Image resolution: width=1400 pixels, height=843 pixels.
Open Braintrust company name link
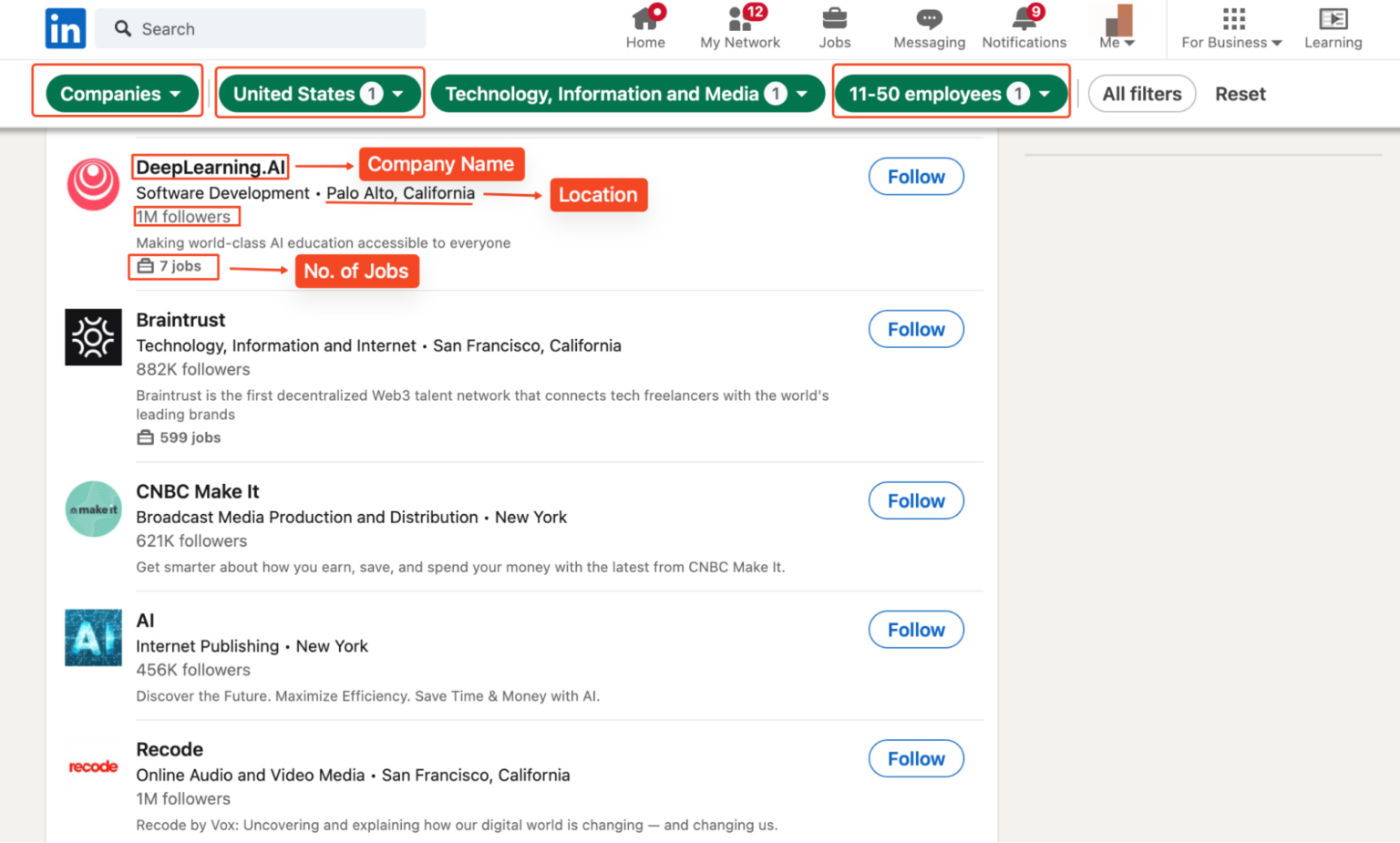tap(180, 320)
